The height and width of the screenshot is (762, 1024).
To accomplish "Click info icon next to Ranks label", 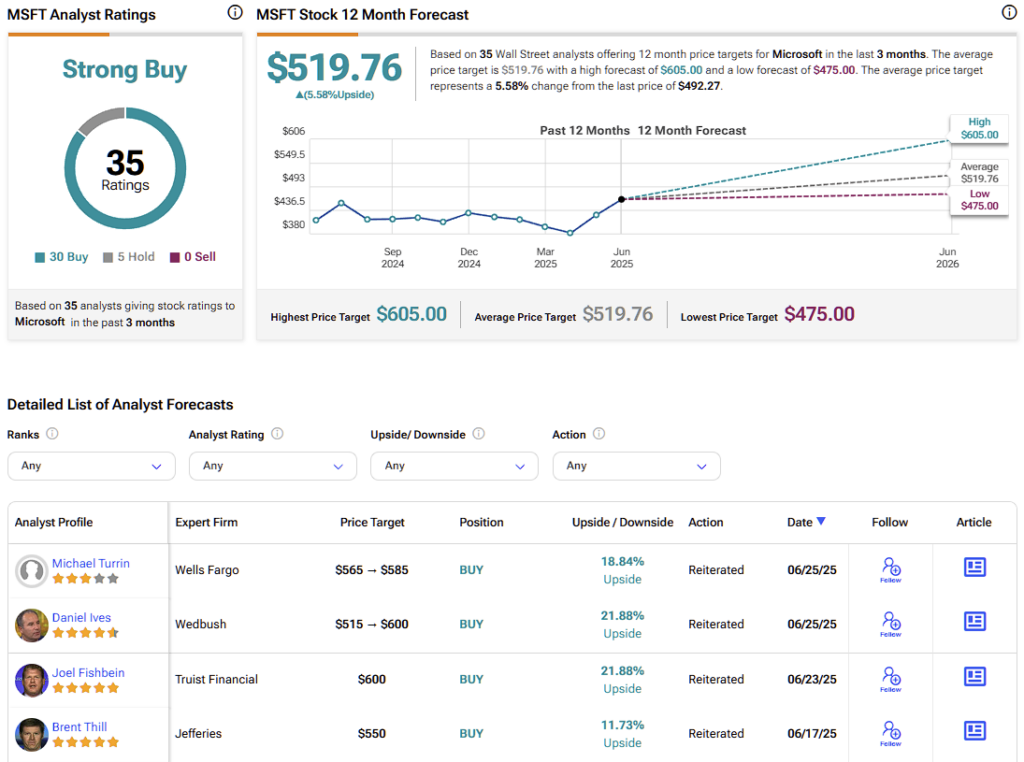I will [x=52, y=434].
